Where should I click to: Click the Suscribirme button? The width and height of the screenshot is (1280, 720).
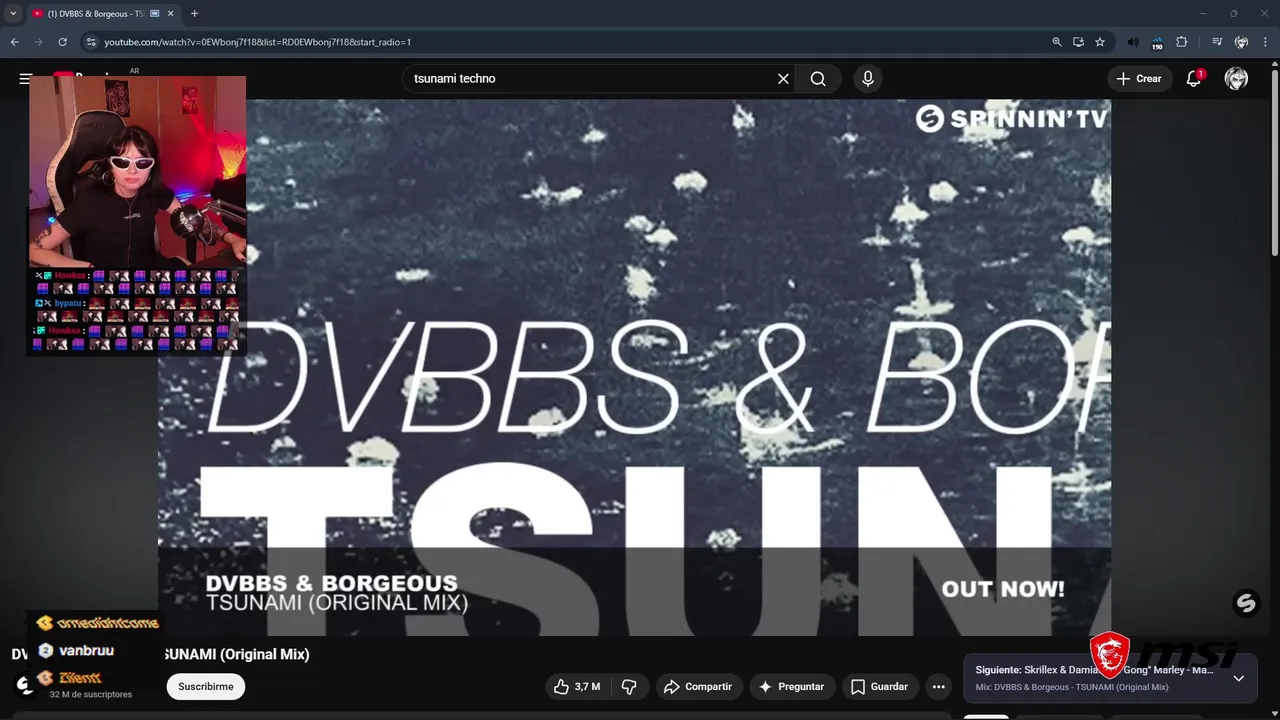(x=206, y=687)
